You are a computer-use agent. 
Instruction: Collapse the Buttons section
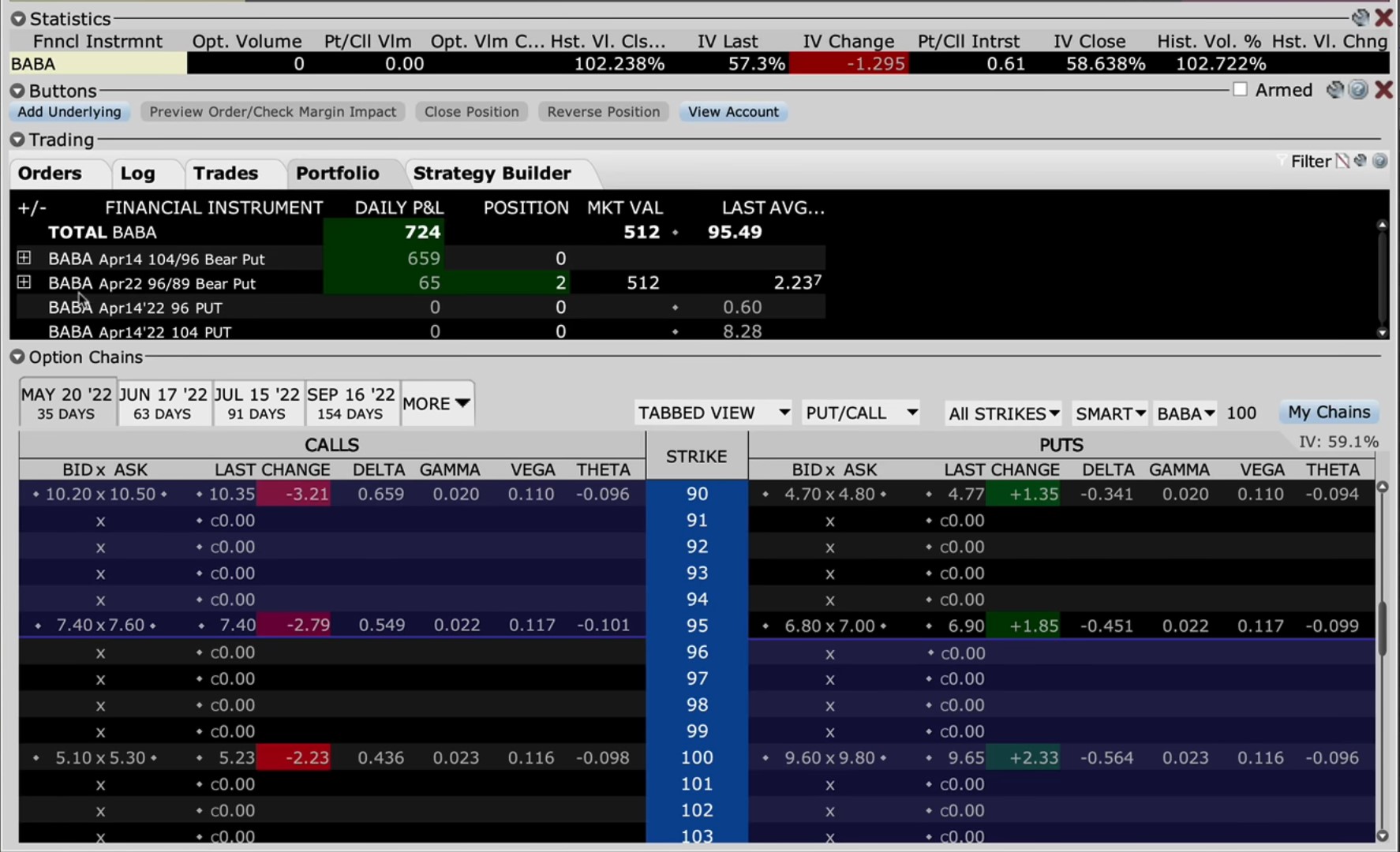pyautogui.click(x=18, y=91)
